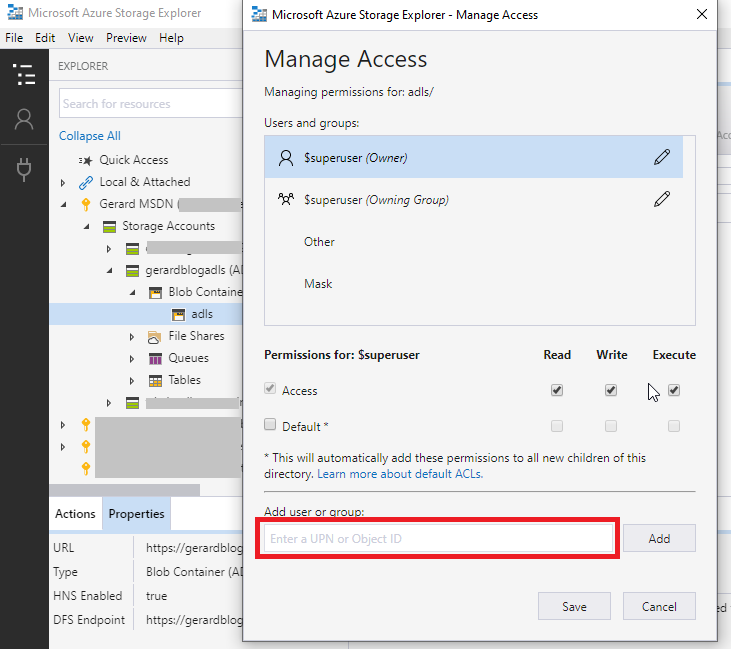The image size is (731, 649).
Task: Click the DFS Endpoint property label
Action: click(x=89, y=620)
